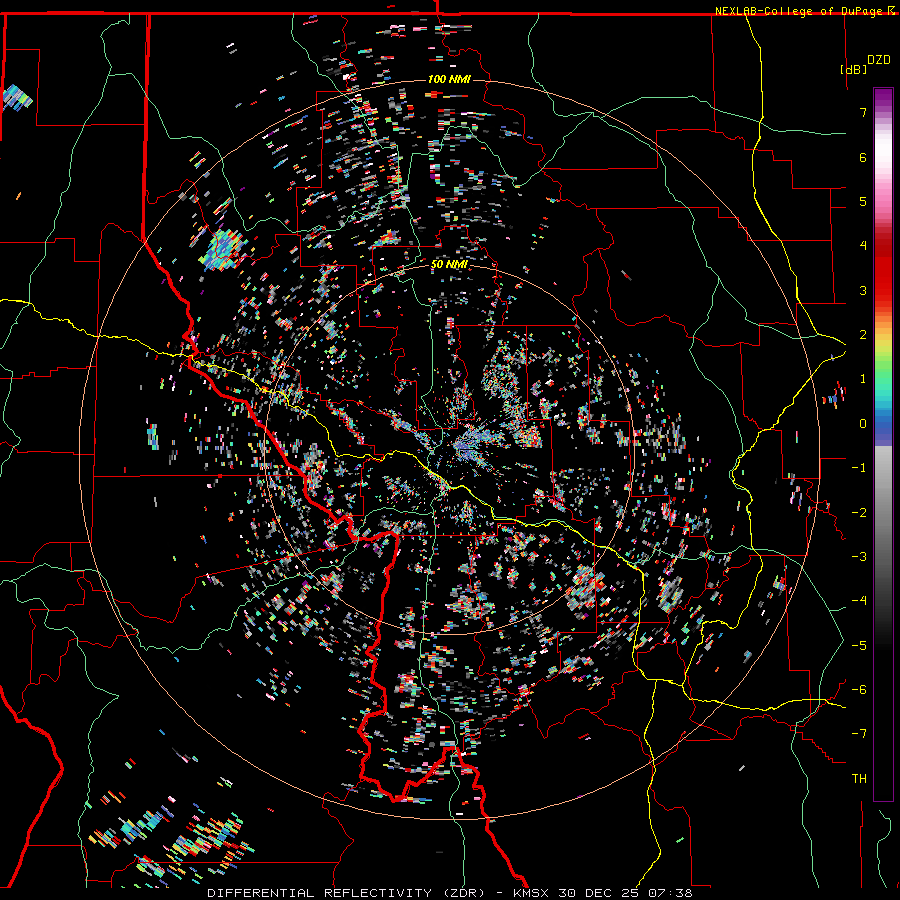Screen dimensions: 900x900
Task: Click the 07:38 timestamp
Action: (x=670, y=893)
